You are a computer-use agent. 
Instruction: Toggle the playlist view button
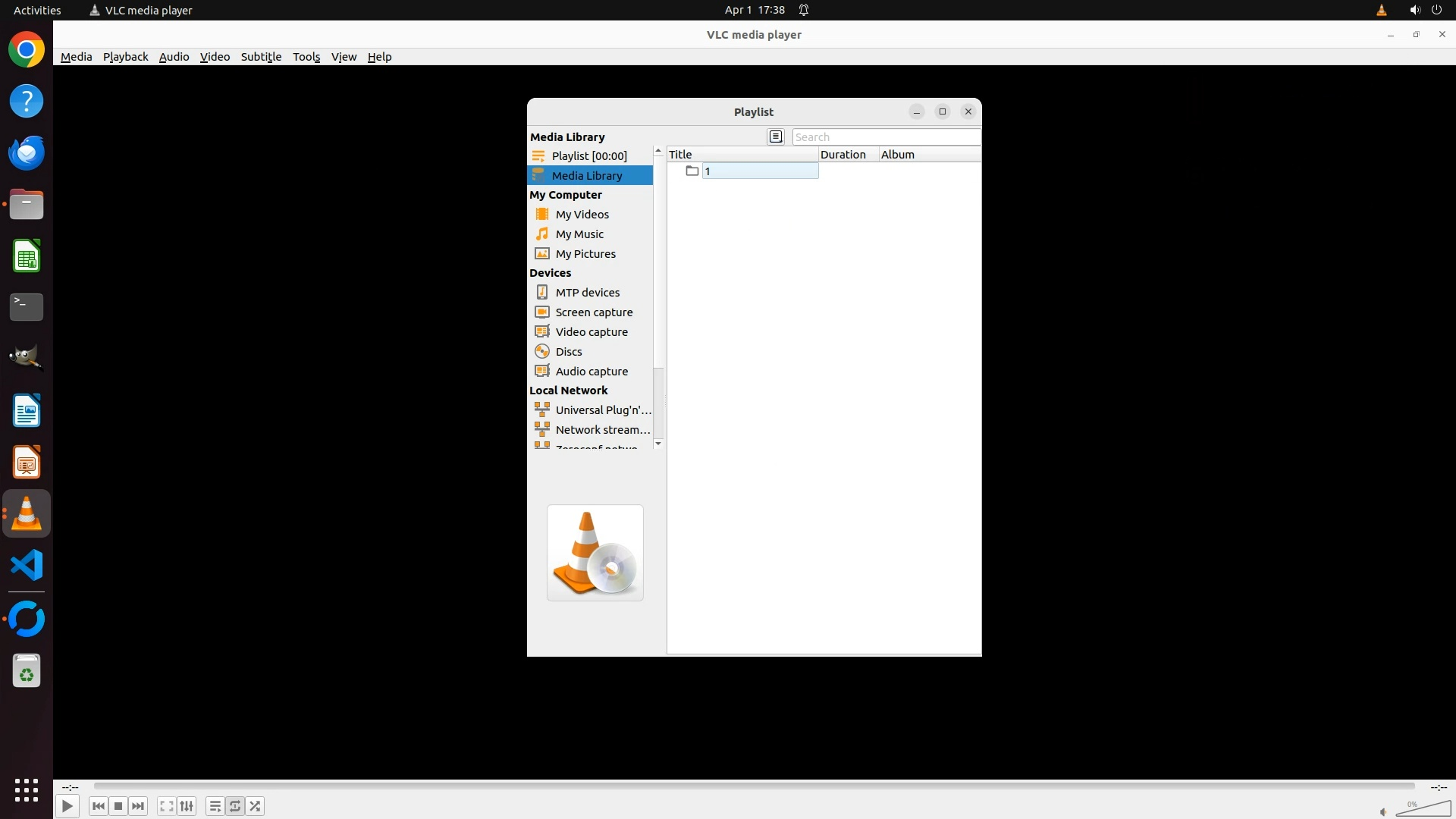tap(215, 806)
